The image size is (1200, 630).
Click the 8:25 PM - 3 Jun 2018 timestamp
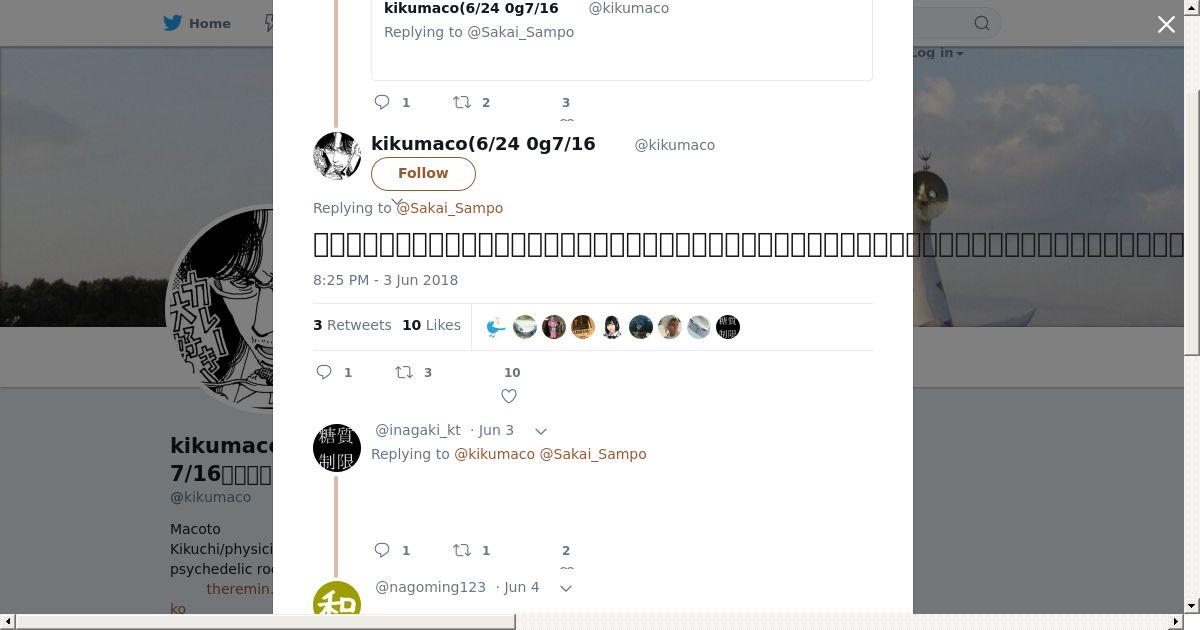pyautogui.click(x=385, y=280)
